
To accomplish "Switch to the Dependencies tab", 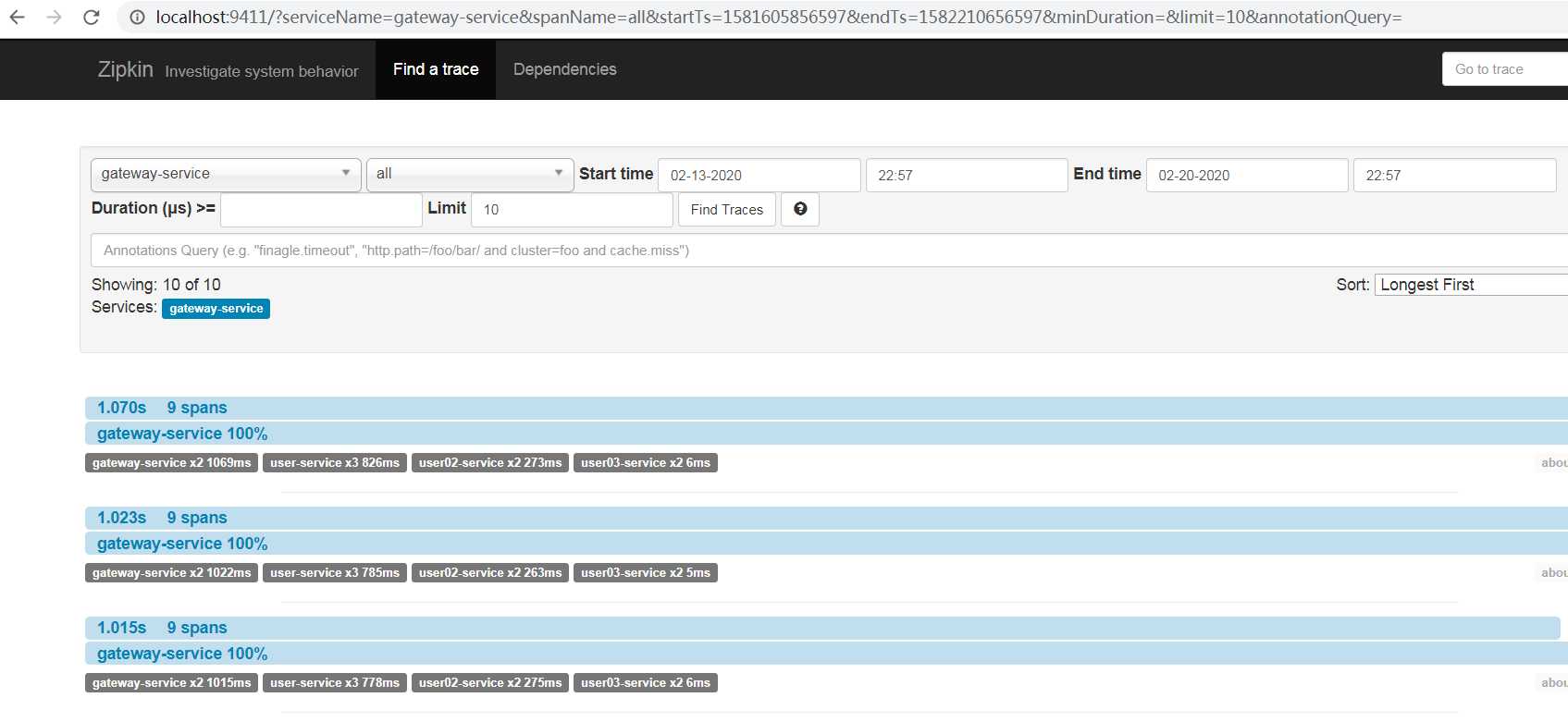I will tap(564, 69).
